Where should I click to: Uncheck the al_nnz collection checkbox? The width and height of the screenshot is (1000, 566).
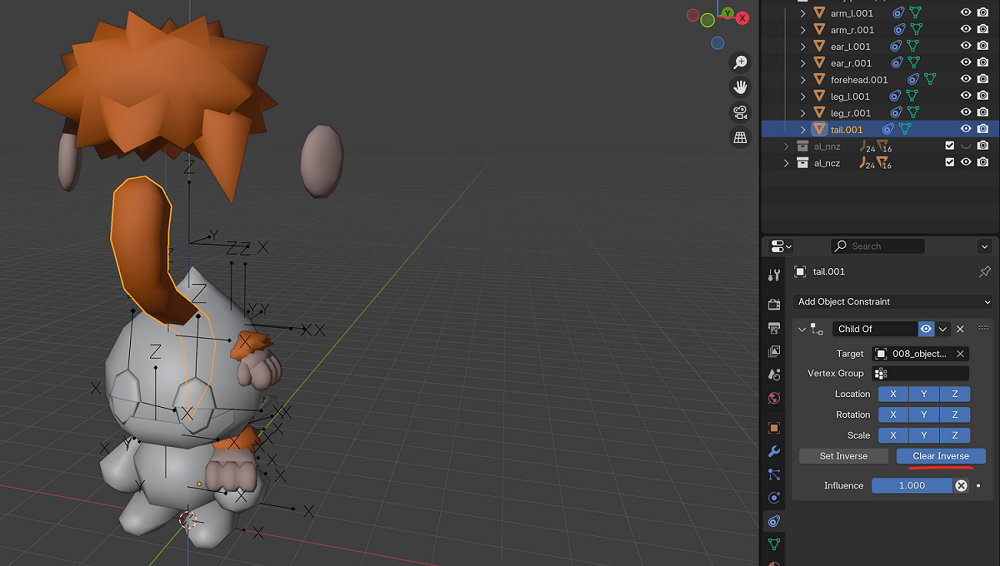[950, 145]
